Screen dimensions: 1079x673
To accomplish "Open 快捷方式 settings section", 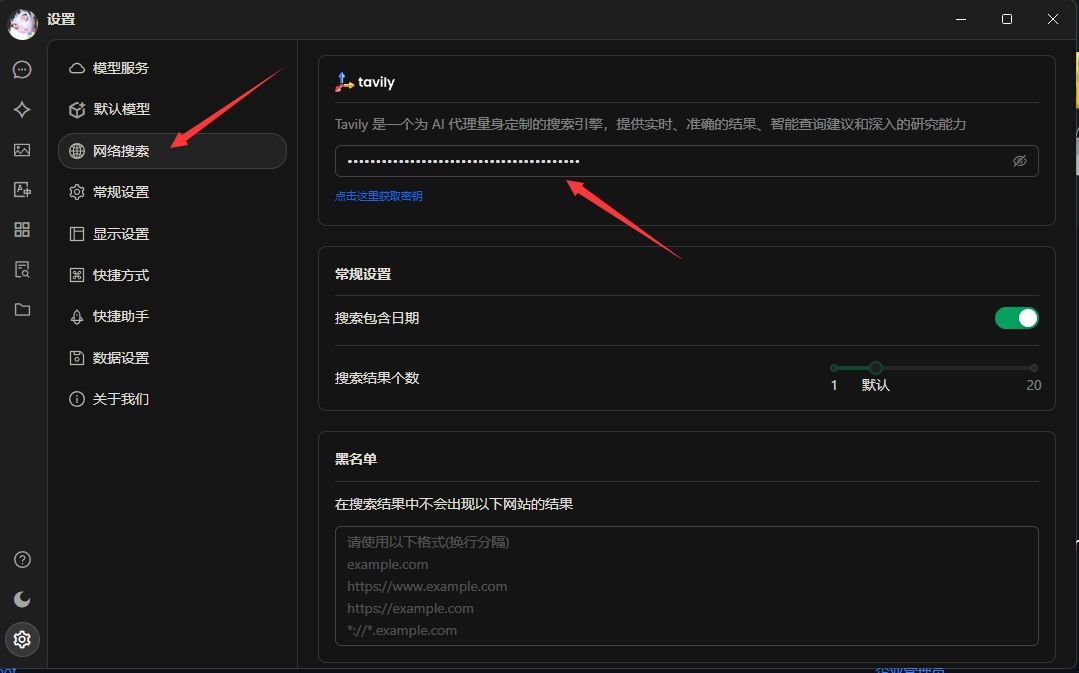I will tap(172, 275).
